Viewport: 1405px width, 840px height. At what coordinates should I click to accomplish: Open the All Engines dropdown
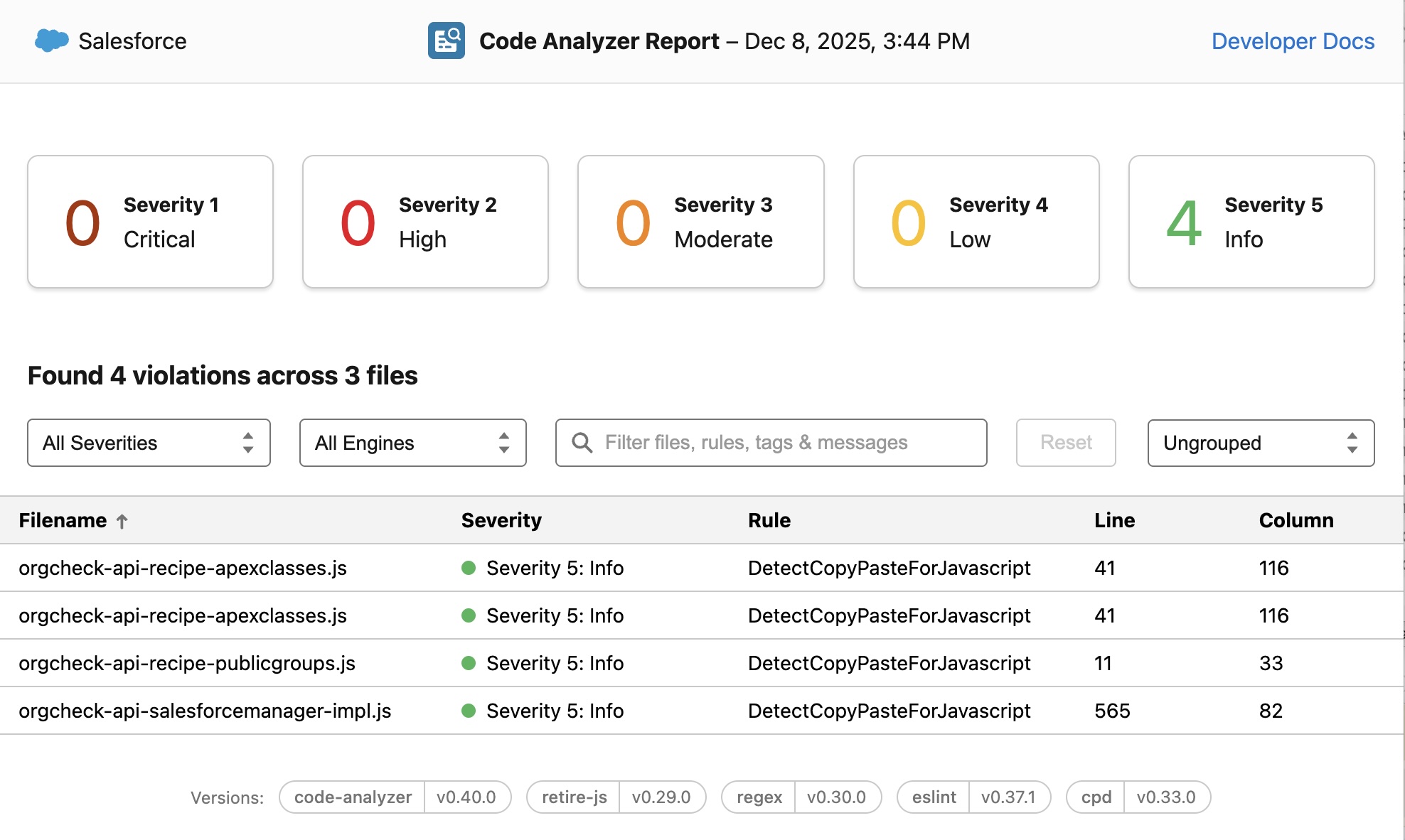pos(412,443)
